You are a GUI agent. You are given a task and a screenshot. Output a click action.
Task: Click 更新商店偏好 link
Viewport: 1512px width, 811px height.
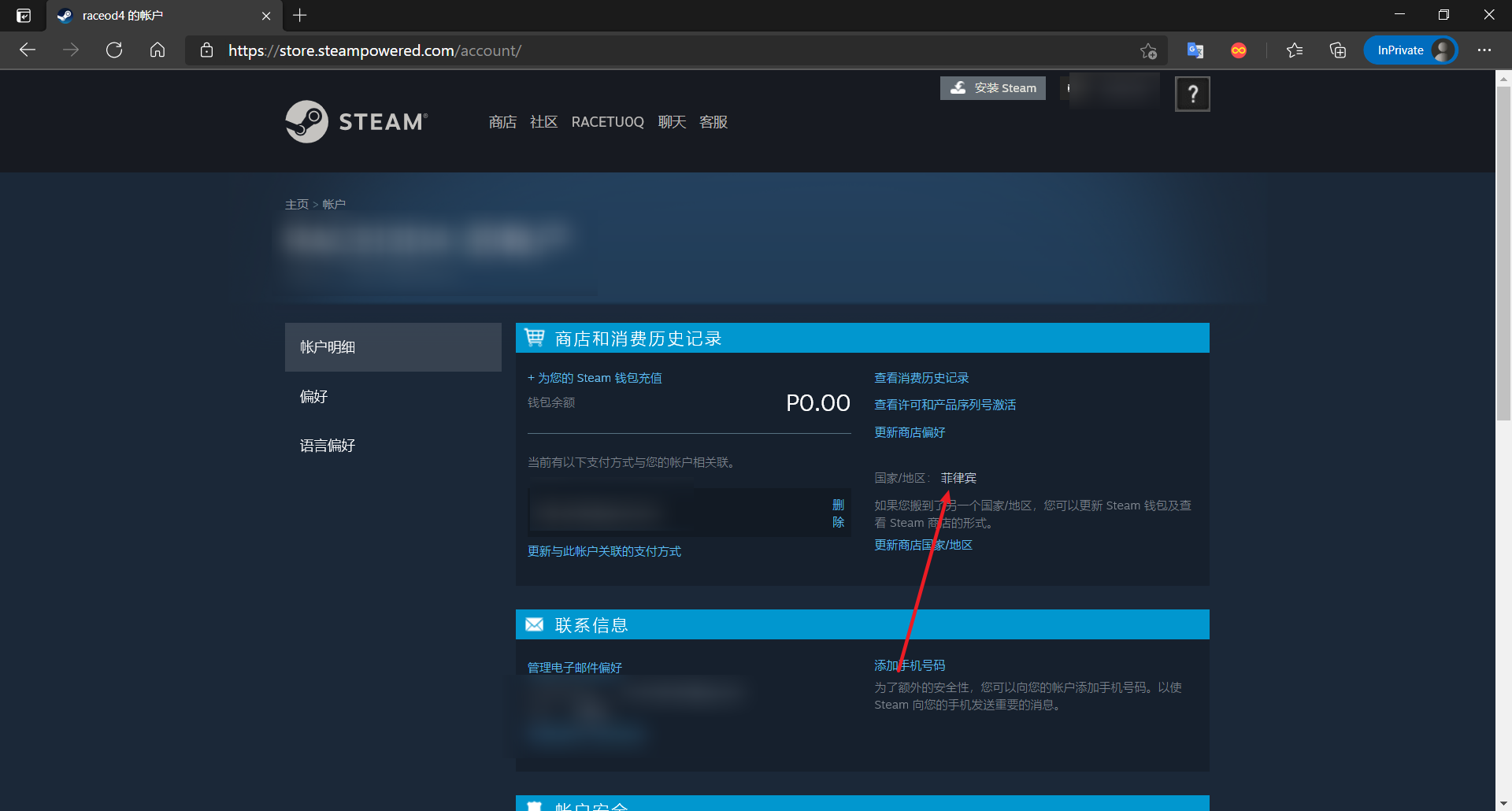910,432
